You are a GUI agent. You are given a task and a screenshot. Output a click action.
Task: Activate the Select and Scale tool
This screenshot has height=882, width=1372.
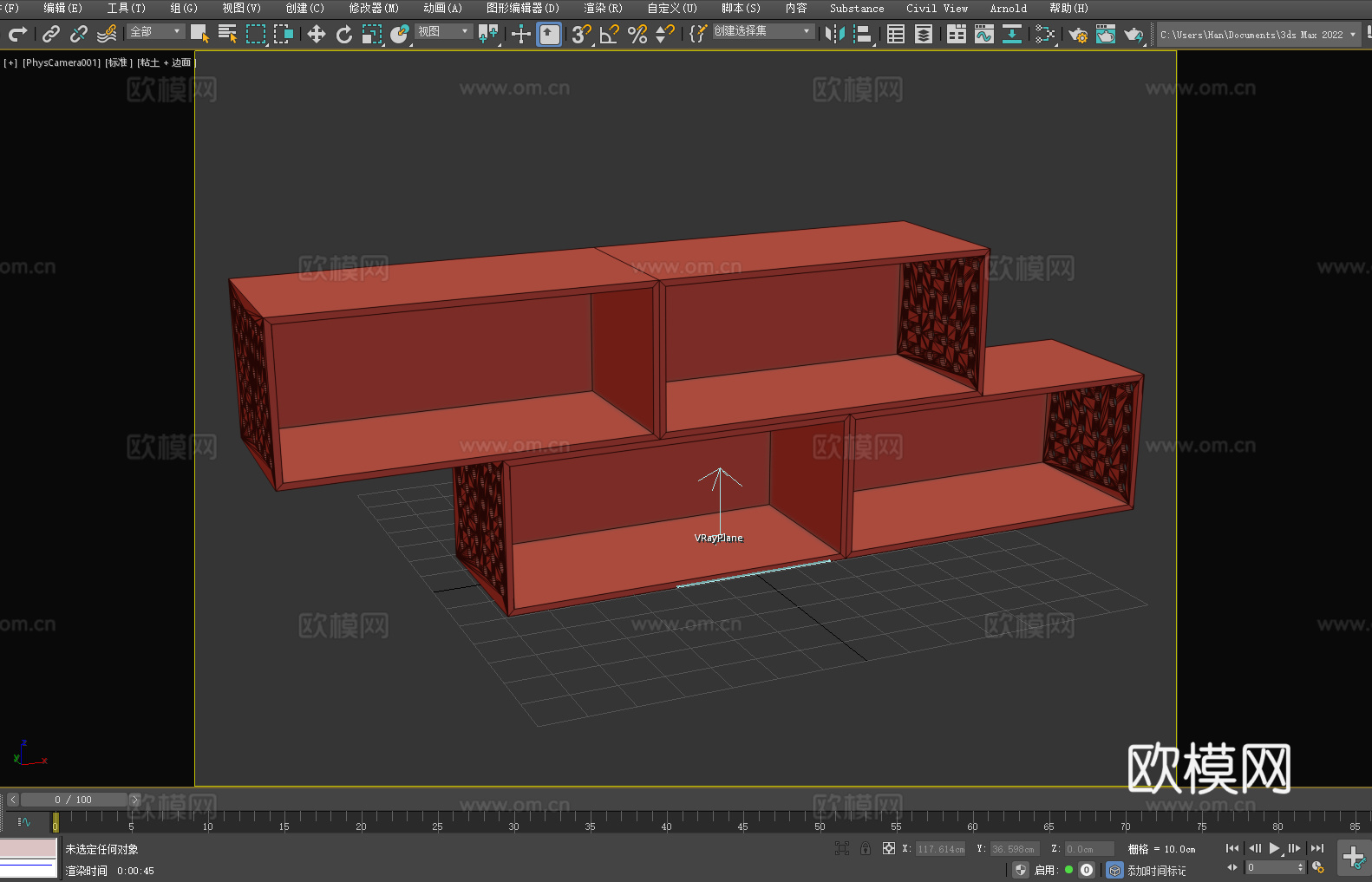pos(372,34)
